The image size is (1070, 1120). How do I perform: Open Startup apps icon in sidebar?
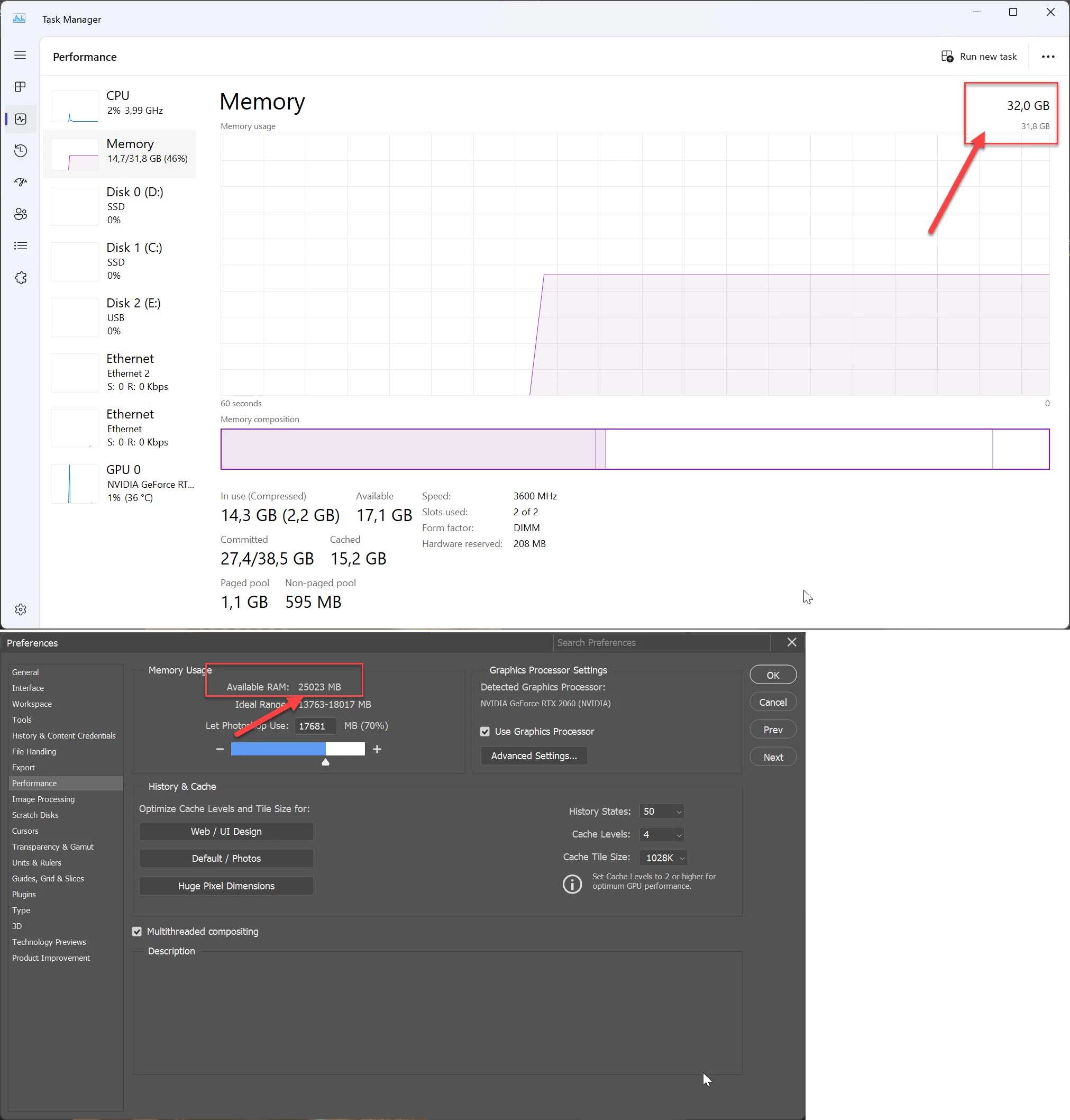[21, 182]
